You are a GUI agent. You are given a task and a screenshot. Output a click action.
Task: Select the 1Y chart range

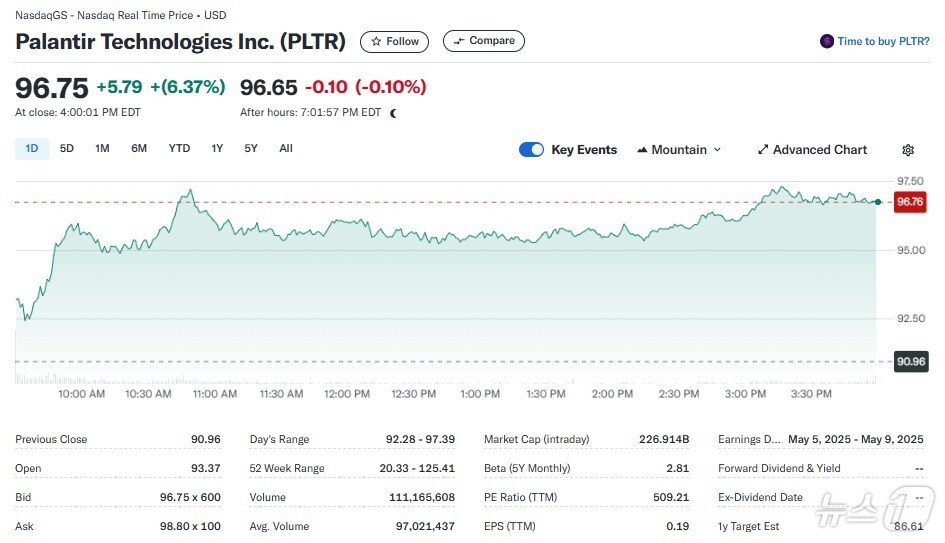click(217, 149)
